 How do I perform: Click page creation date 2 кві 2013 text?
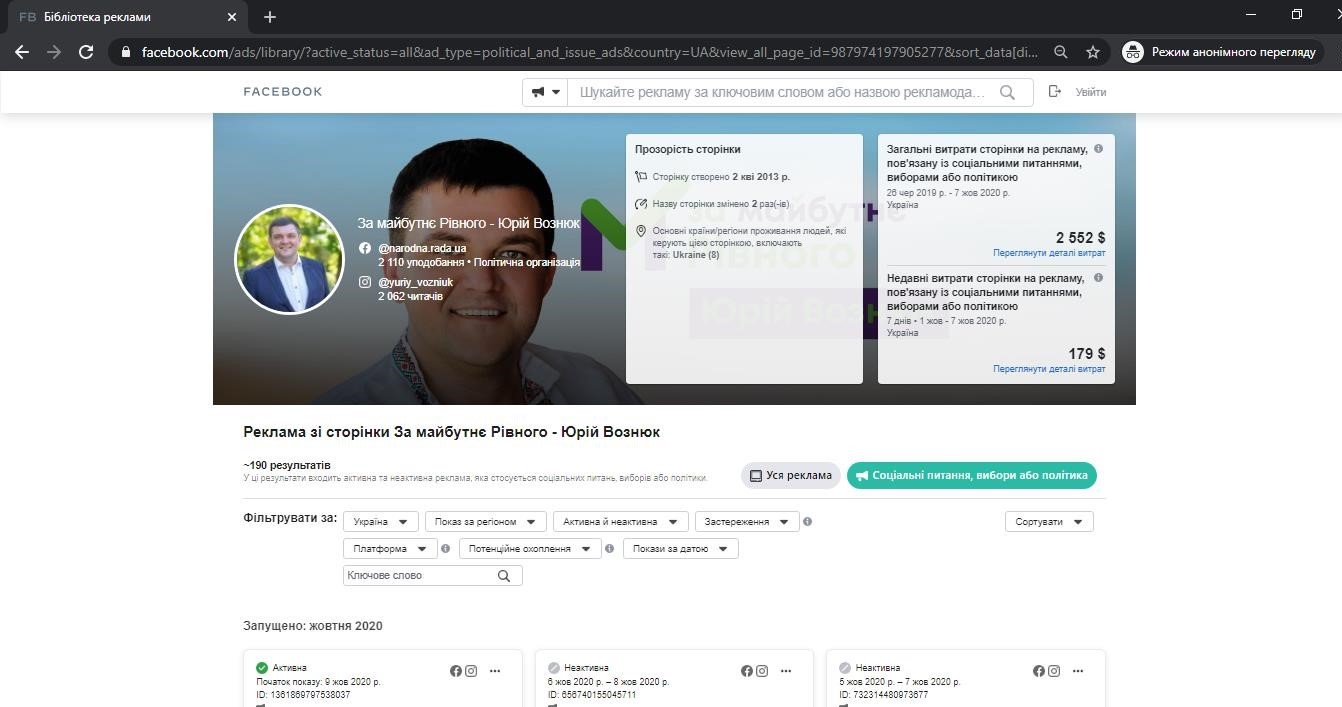760,177
